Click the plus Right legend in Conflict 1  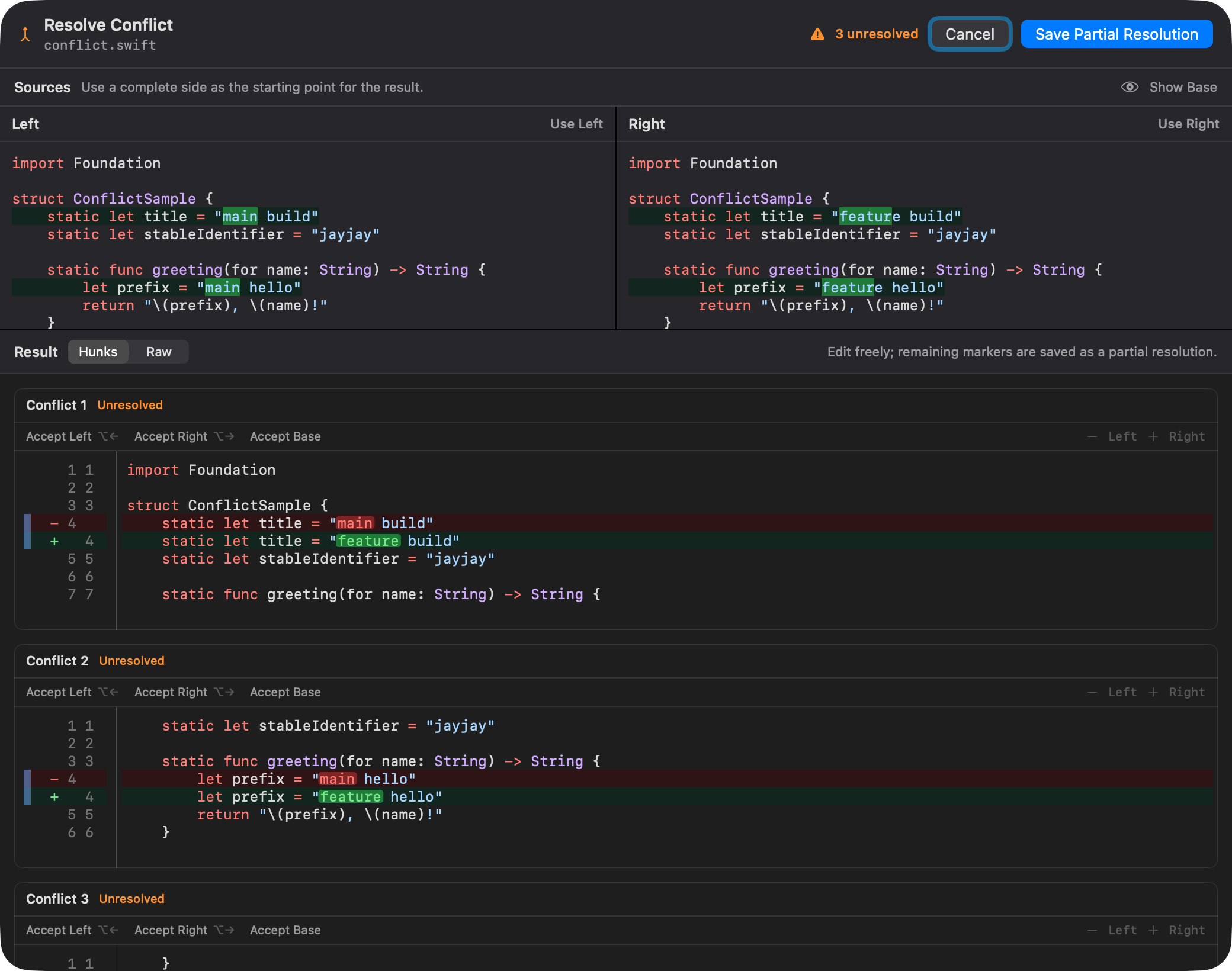1176,436
